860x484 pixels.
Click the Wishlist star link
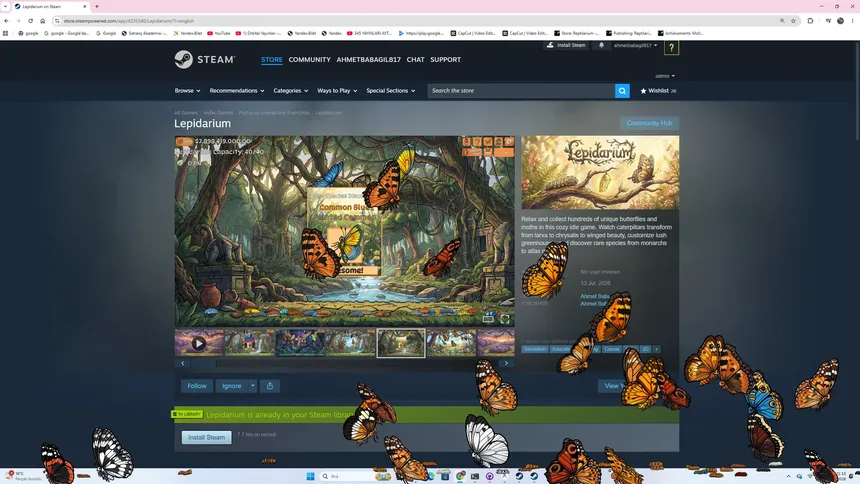click(x=658, y=91)
